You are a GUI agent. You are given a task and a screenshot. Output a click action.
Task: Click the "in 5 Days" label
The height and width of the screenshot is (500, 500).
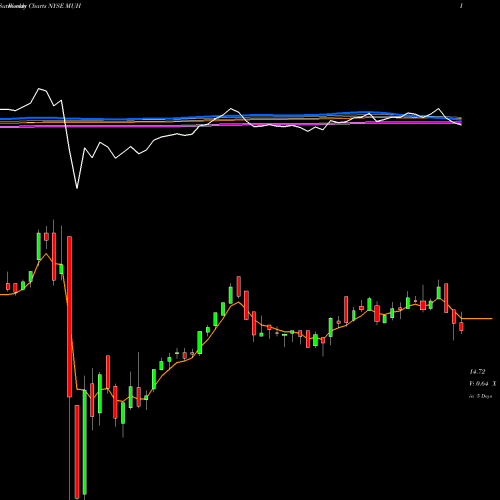pos(481,396)
